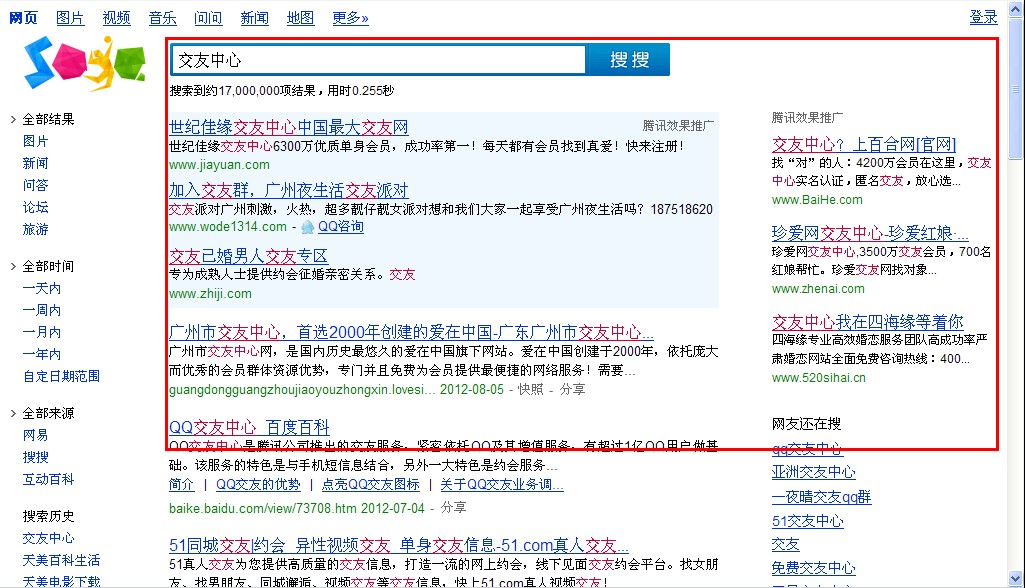This screenshot has height=588, width=1025.
Task: Click the blue 搜搜 search button
Action: coord(629,60)
